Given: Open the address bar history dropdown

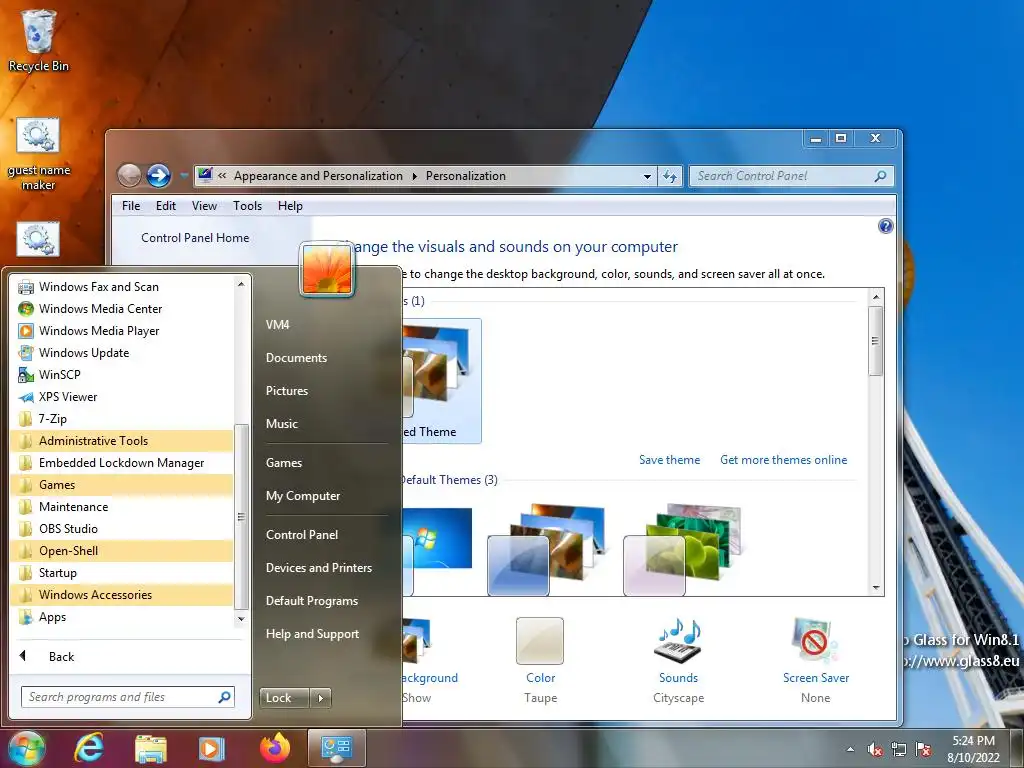Looking at the screenshot, I should pos(647,176).
